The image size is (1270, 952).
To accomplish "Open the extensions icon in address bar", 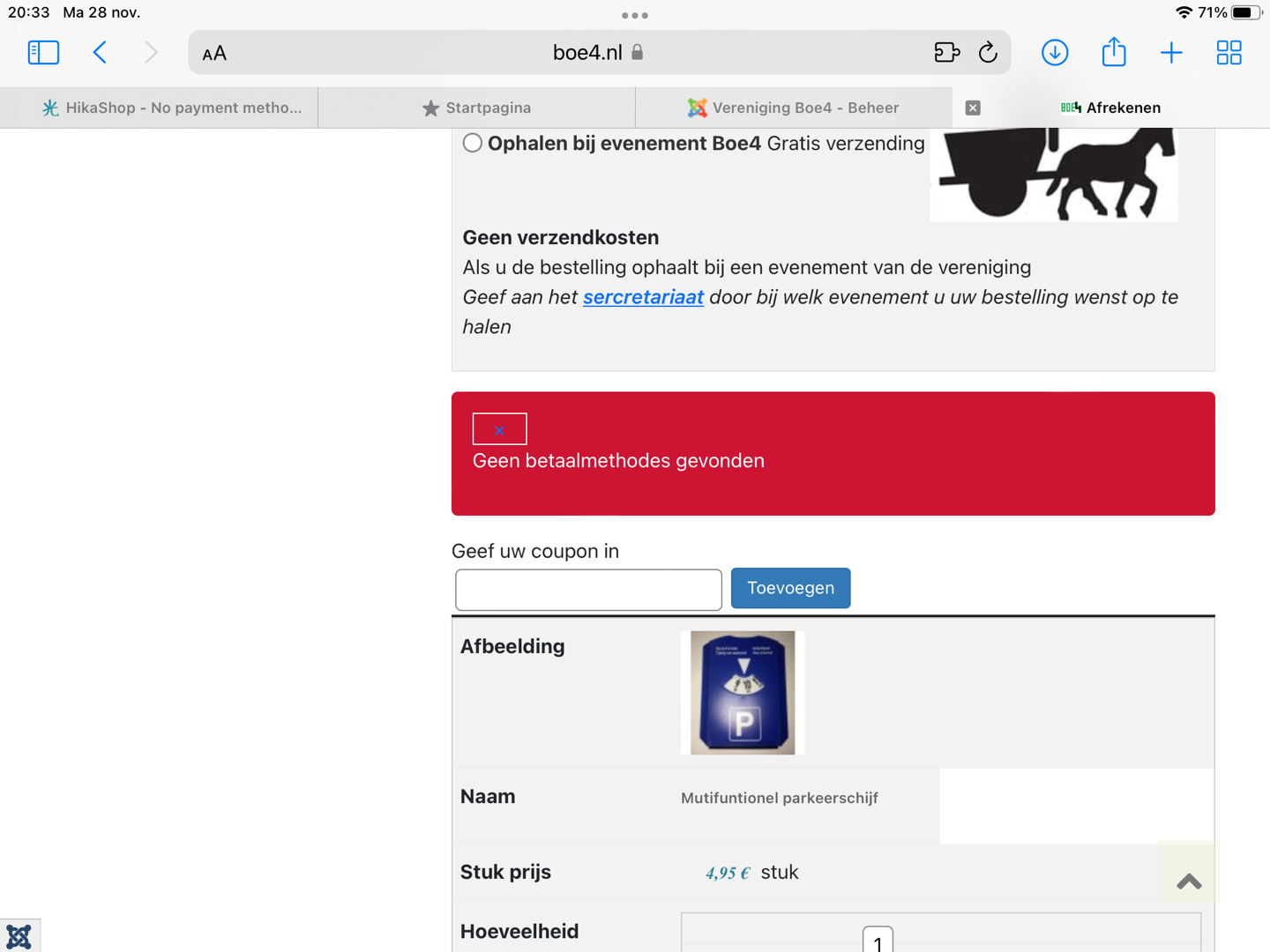I will point(946,53).
